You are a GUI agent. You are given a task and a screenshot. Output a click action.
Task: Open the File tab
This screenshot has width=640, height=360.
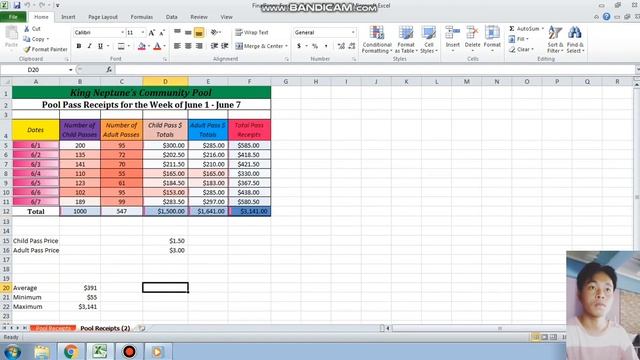click(x=13, y=17)
